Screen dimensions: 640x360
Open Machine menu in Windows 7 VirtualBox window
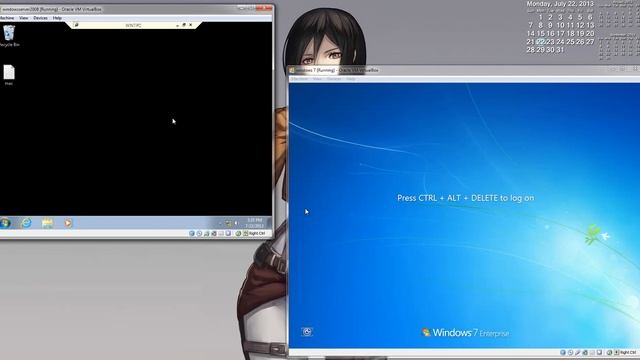coord(299,78)
